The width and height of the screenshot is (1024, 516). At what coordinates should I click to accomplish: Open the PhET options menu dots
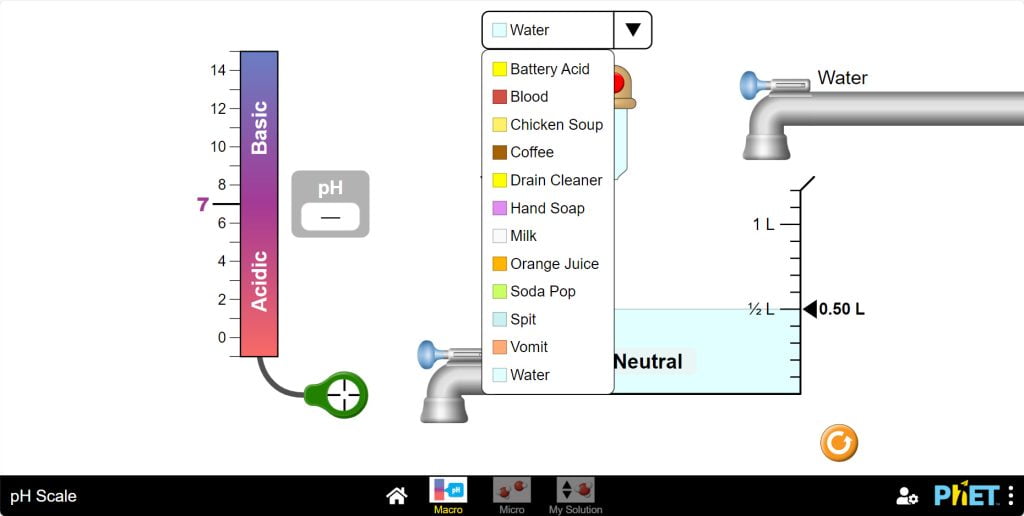click(1011, 496)
